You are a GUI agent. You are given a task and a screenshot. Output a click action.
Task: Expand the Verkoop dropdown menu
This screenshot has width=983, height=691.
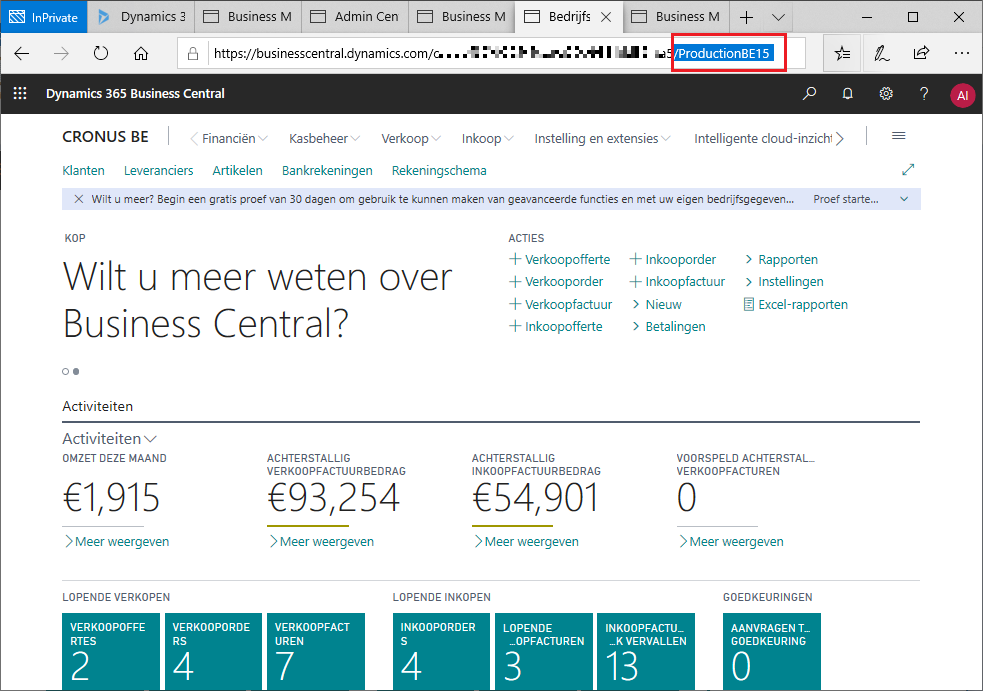pos(411,138)
